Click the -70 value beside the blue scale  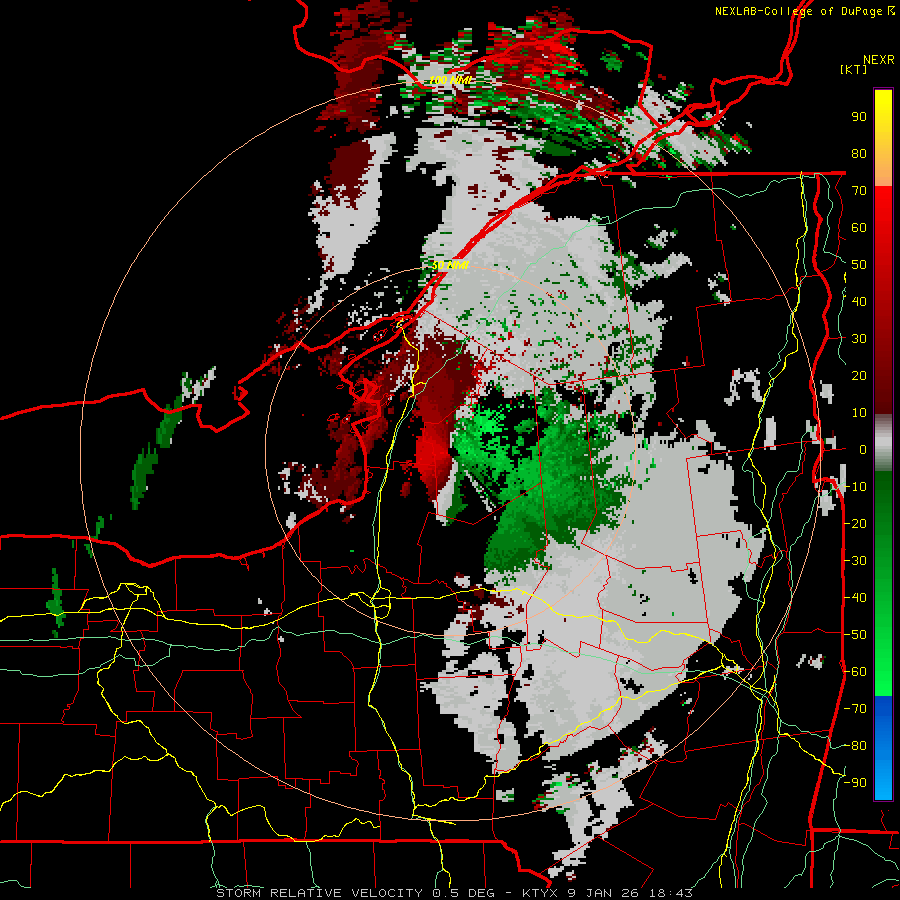[x=855, y=708]
